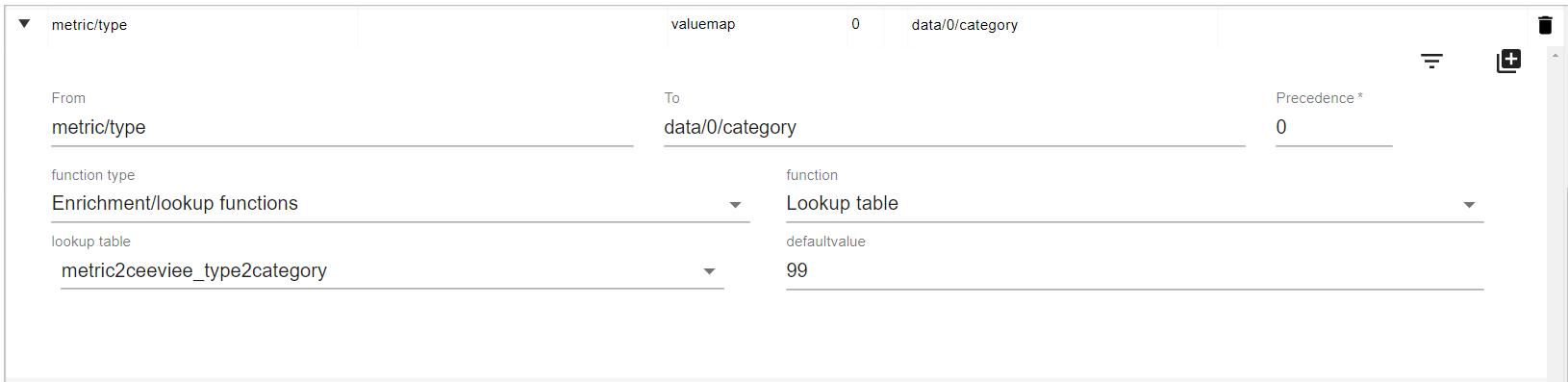Click the lookup table field label
Image resolution: width=1568 pixels, height=382 pixels.
pos(90,242)
